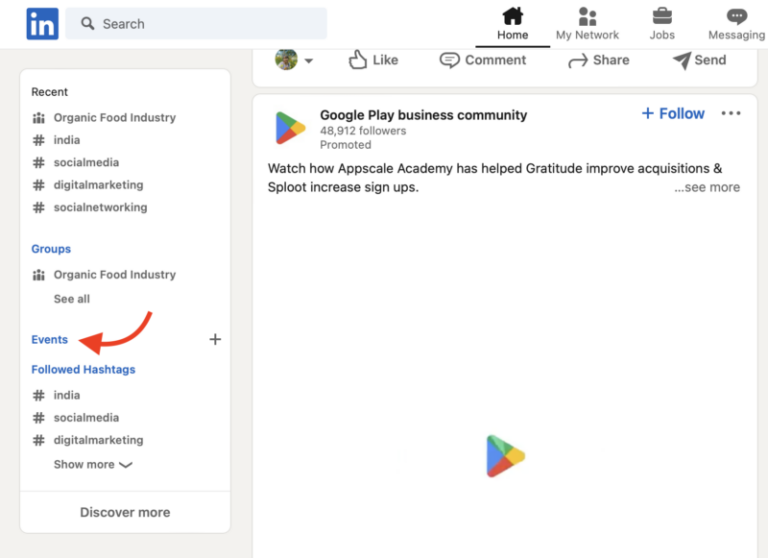Screen dimensions: 768x558
Task: Click Discover more at sidebar bottom
Action: [125, 512]
